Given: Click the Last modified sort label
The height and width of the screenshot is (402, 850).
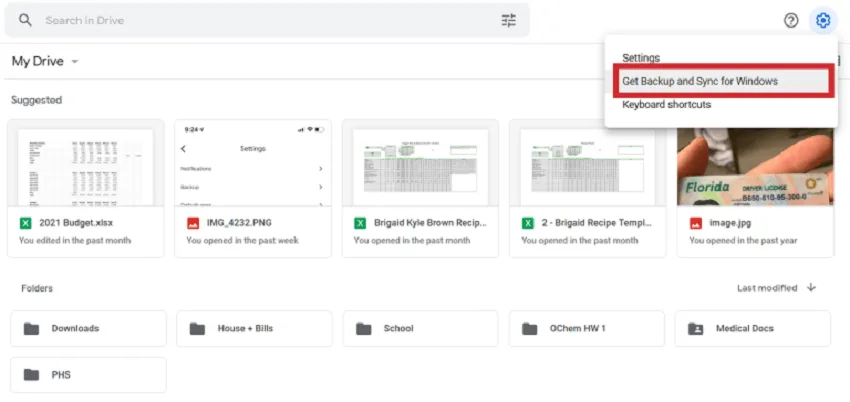Looking at the screenshot, I should pyautogui.click(x=767, y=288).
